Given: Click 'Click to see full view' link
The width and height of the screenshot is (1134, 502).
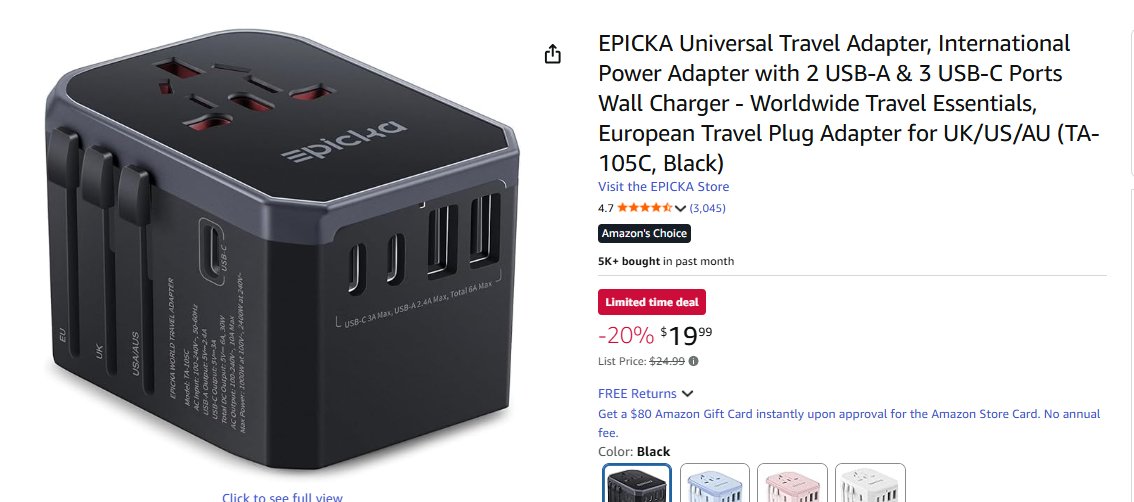Looking at the screenshot, I should click(x=282, y=497).
